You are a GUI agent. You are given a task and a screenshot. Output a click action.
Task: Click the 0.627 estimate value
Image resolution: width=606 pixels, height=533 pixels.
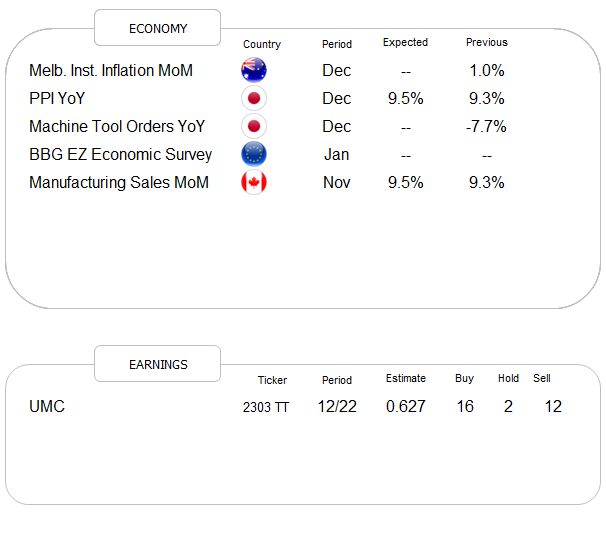point(406,406)
